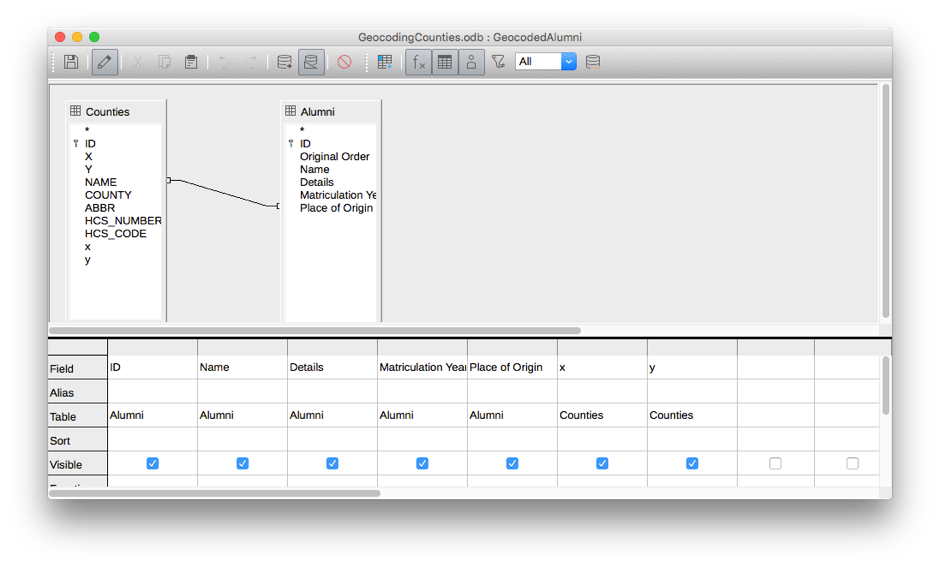940x568 pixels.
Task: Uncheck Visible for Place of Origin column
Action: tap(512, 464)
